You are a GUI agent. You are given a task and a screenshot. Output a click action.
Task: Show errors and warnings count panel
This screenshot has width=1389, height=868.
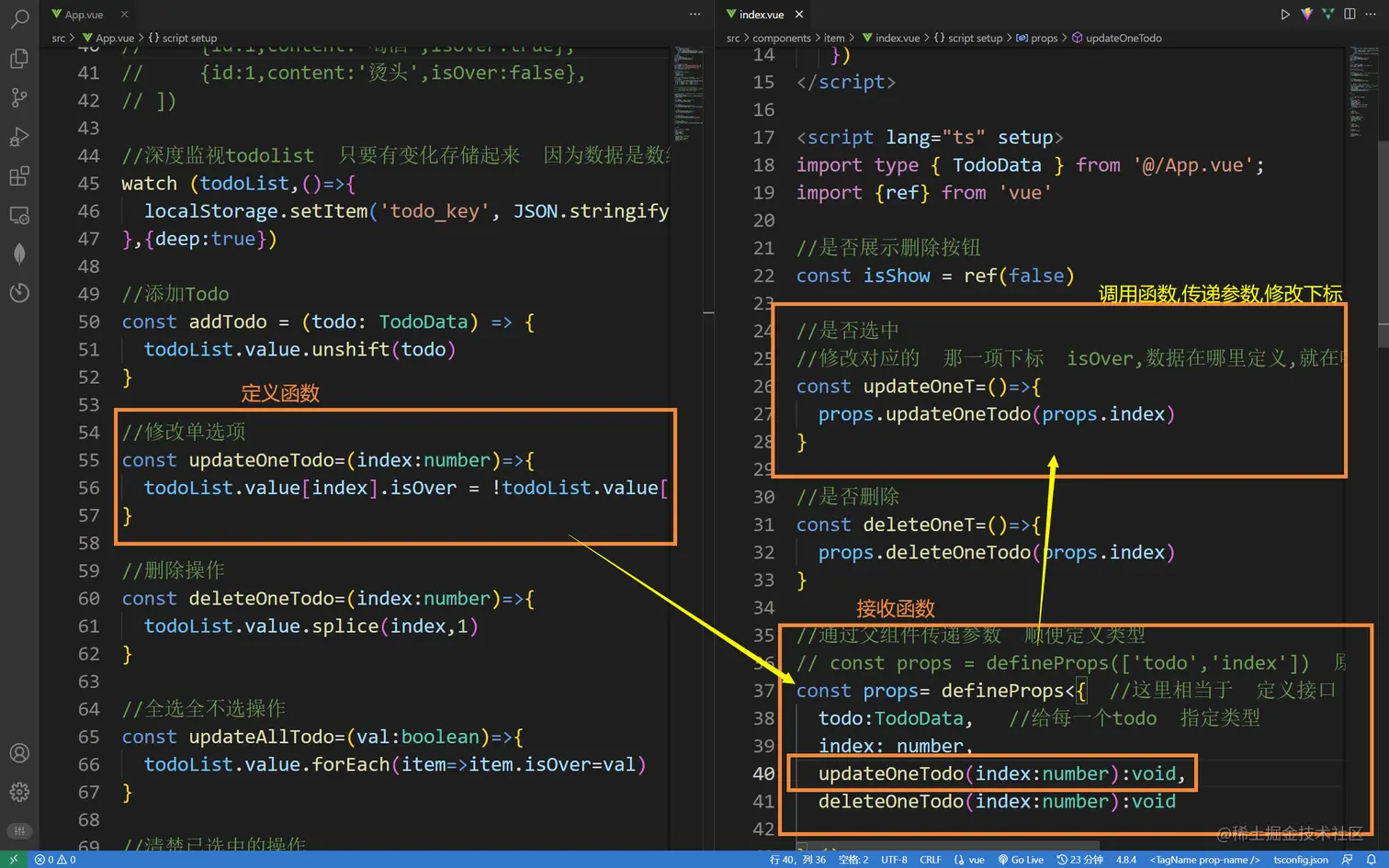(55, 860)
